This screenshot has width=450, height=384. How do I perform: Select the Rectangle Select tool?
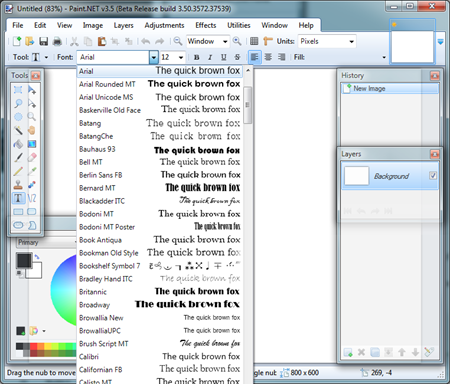coord(18,90)
